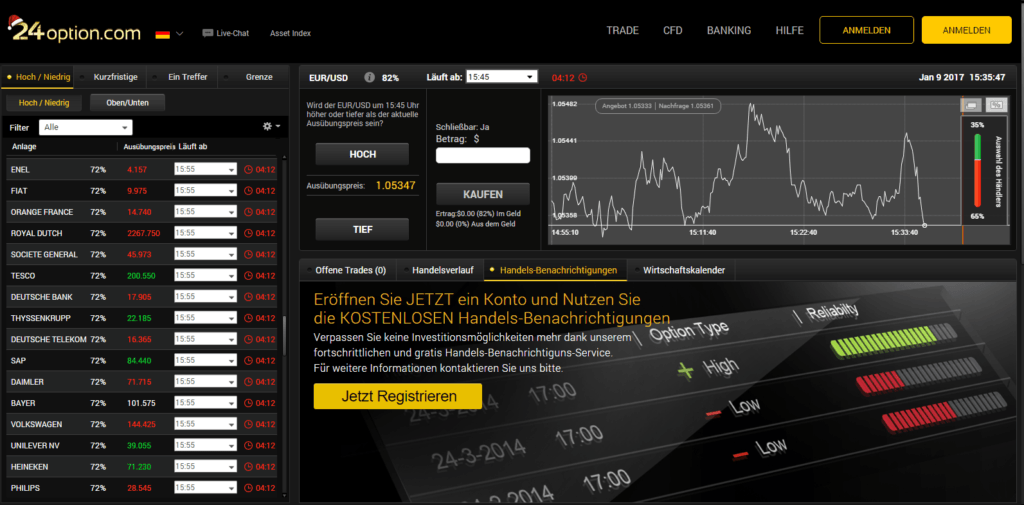
Task: Open expiry dropdown in BAYER row
Action: [x=206, y=403]
